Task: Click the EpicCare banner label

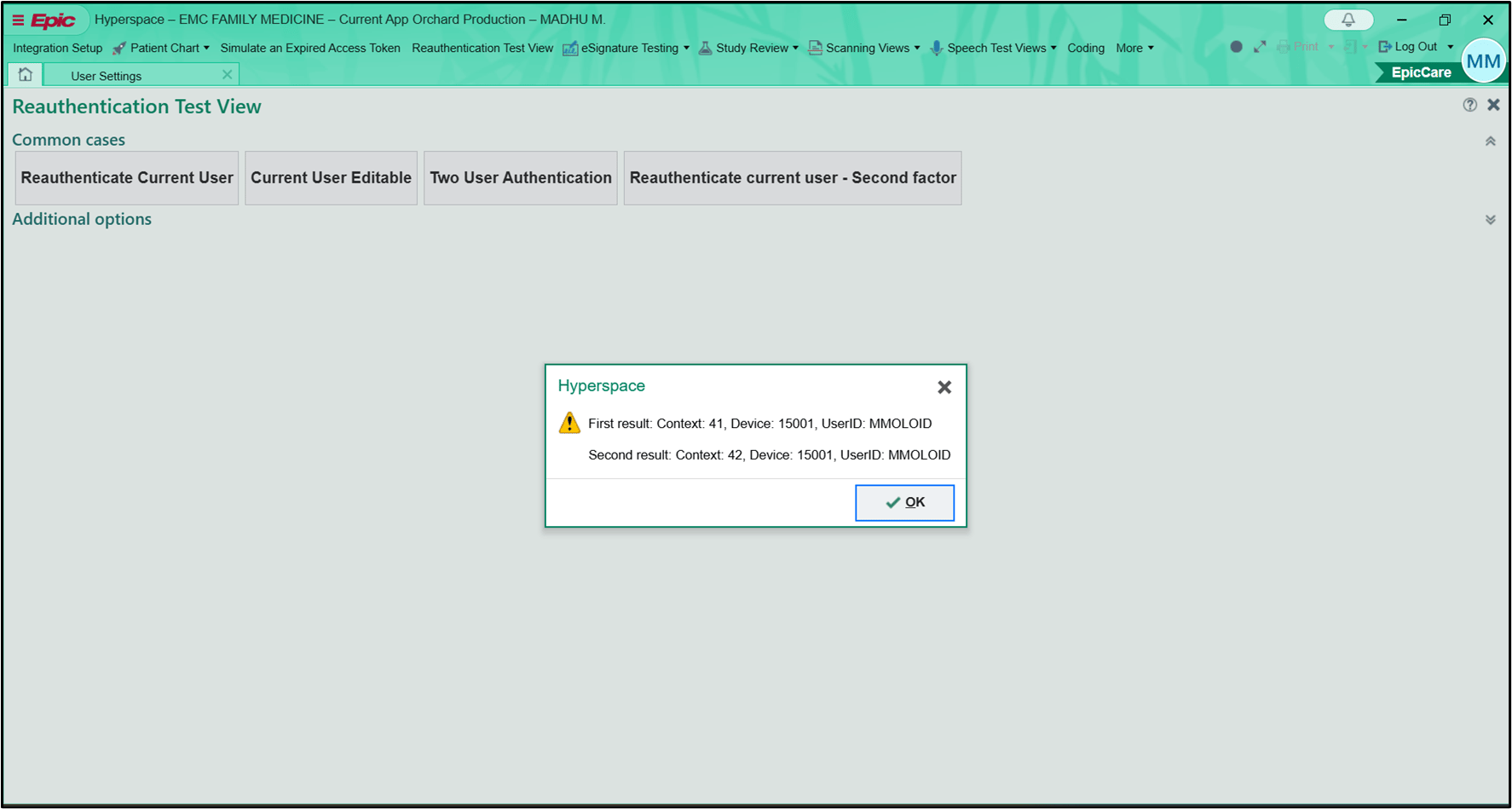Action: [x=1421, y=72]
